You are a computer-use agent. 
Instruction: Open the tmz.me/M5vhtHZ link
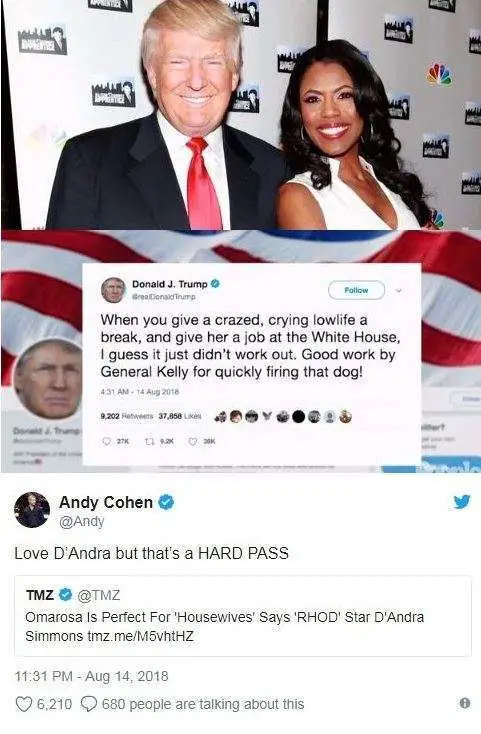point(140,636)
